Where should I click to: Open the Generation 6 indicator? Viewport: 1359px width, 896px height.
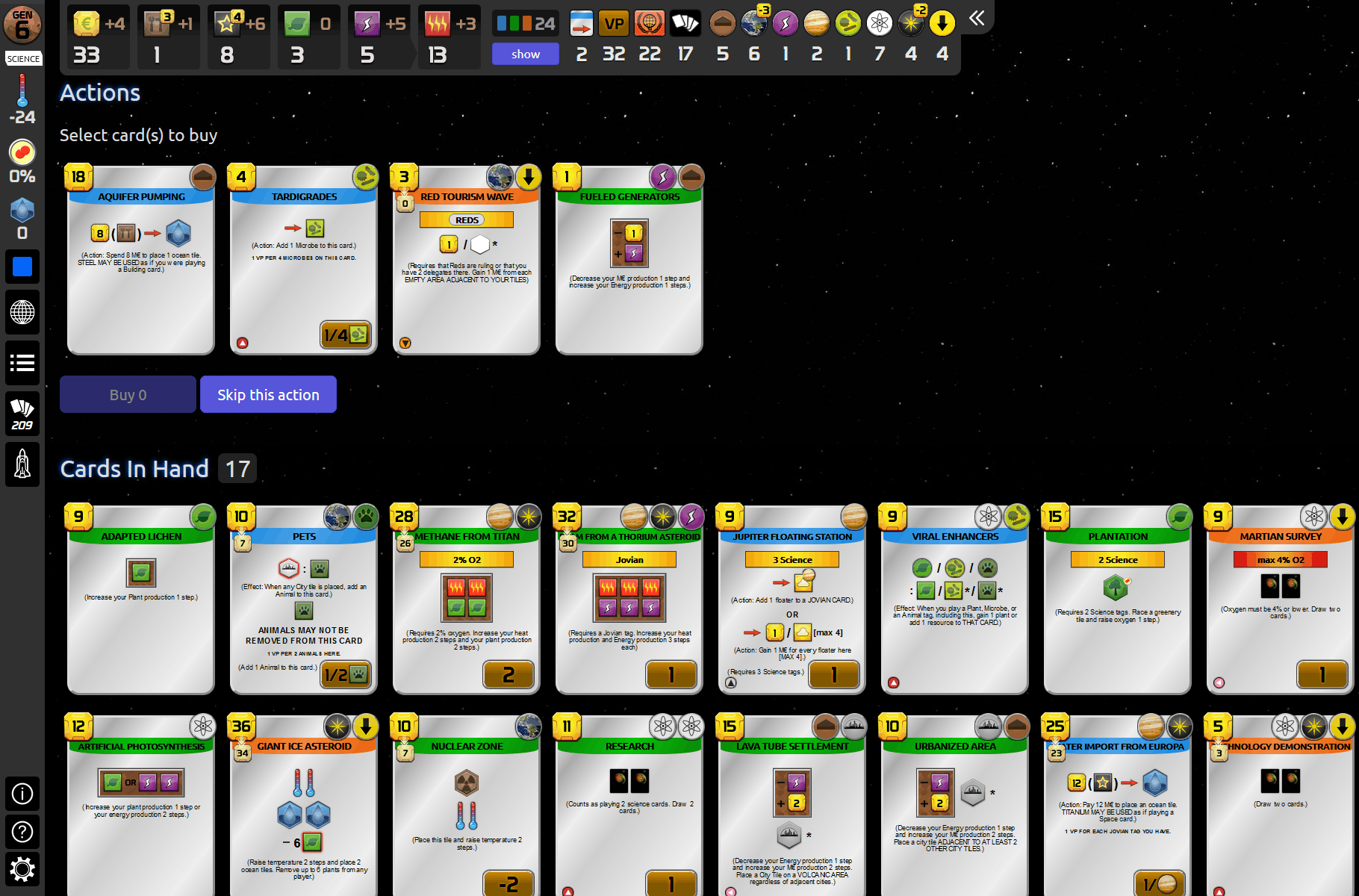(x=22, y=25)
